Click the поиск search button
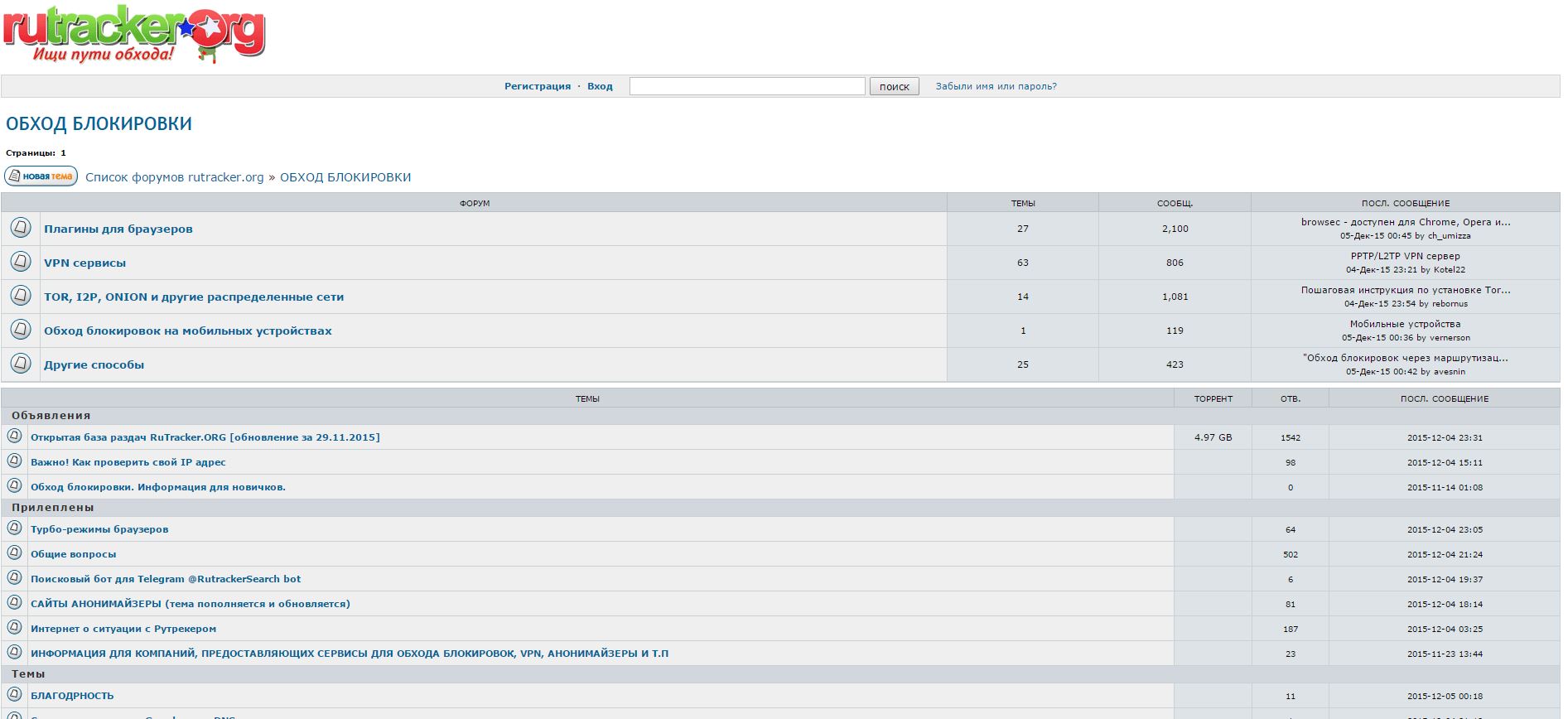 895,86
